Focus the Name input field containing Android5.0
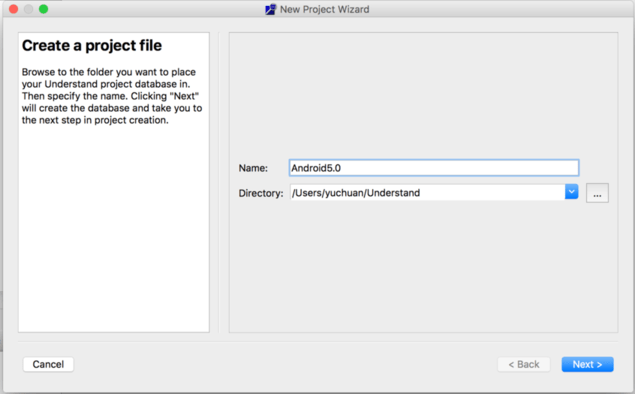635x394 pixels. tap(434, 168)
